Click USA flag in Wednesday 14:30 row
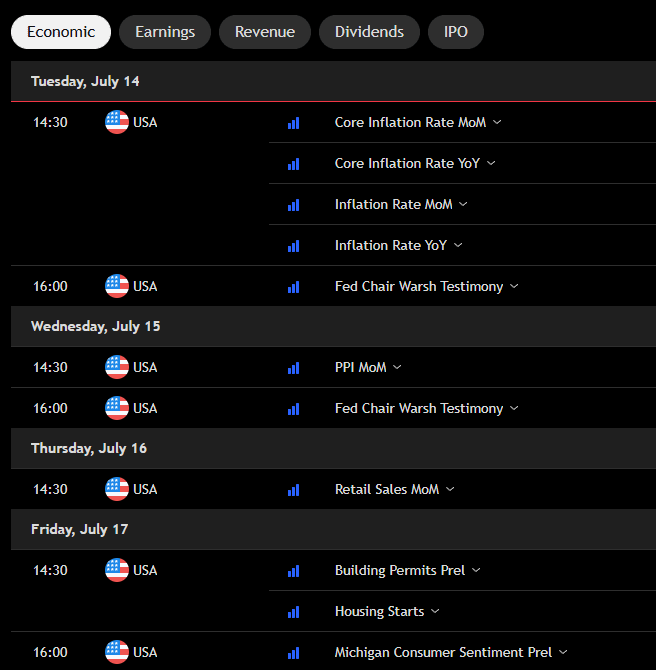 [x=117, y=367]
